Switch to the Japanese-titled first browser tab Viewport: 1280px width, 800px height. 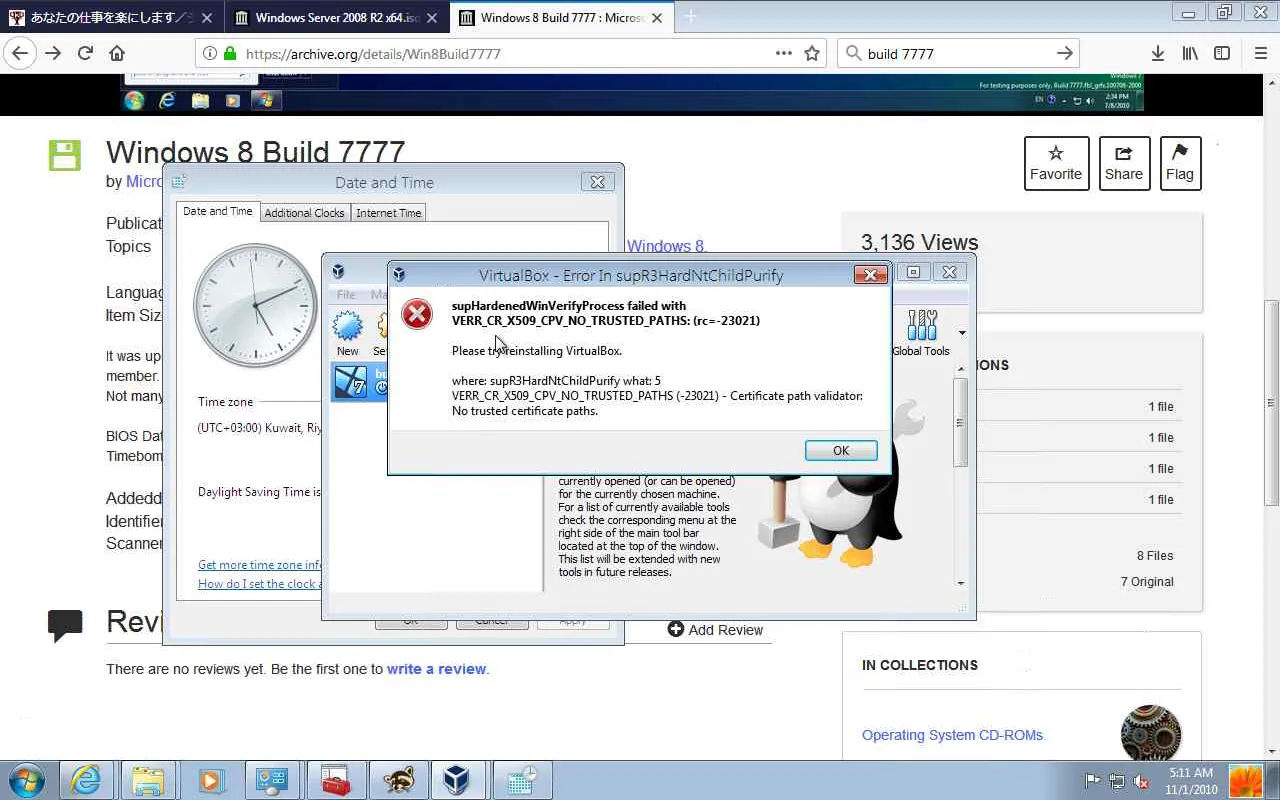[112, 17]
